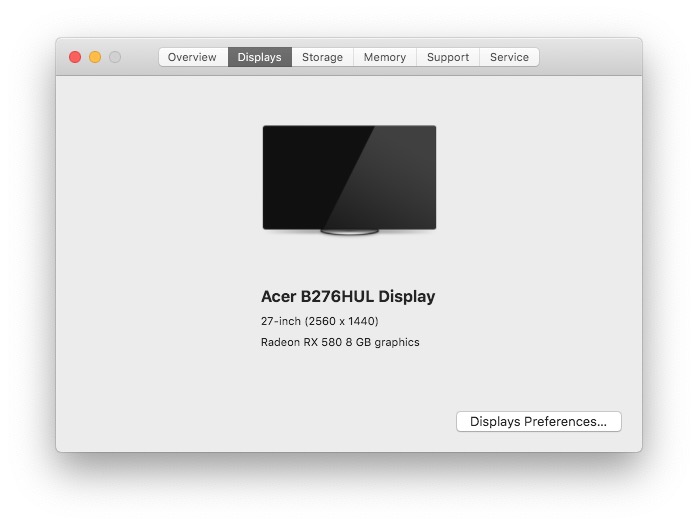Close the window with the red button
The height and width of the screenshot is (526, 698).
(75, 57)
